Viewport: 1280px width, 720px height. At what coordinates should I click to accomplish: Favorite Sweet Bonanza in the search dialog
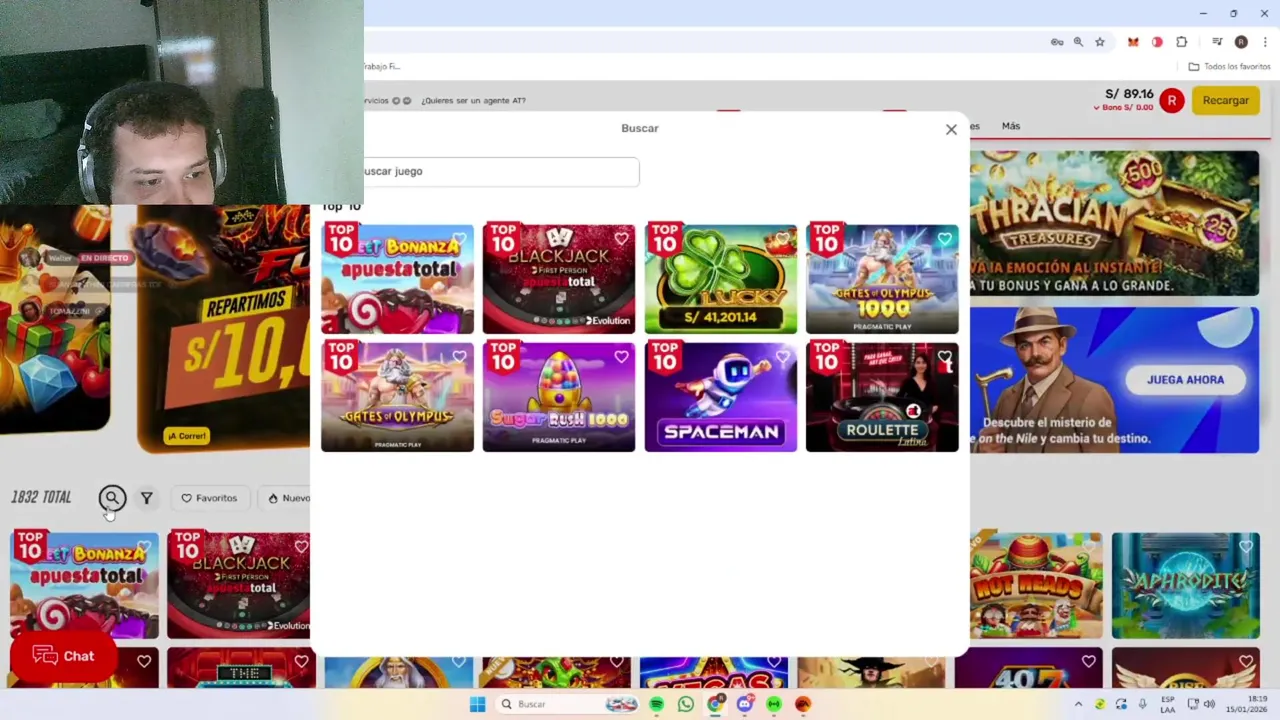pyautogui.click(x=459, y=239)
